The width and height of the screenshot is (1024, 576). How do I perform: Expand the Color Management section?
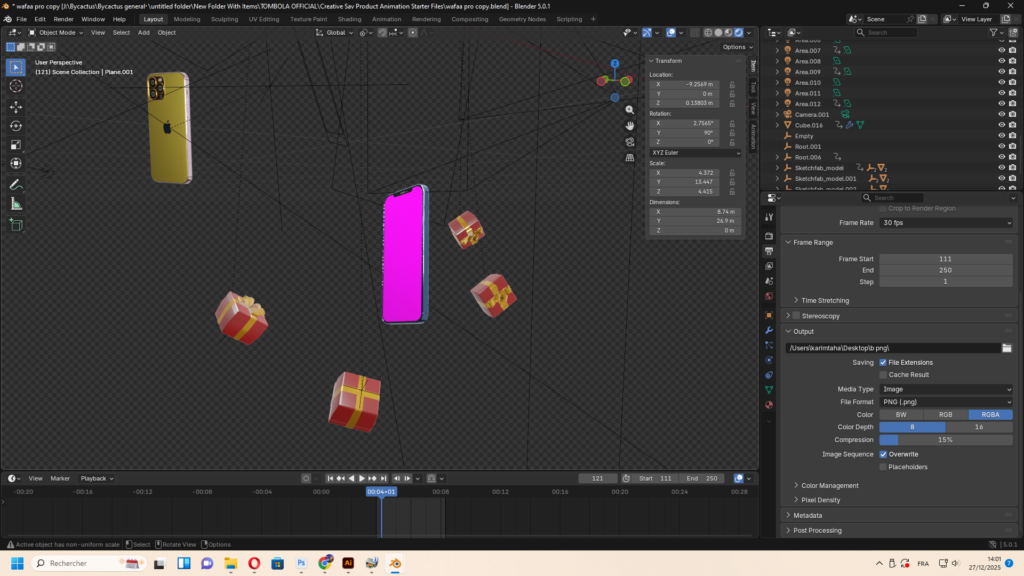tap(830, 485)
